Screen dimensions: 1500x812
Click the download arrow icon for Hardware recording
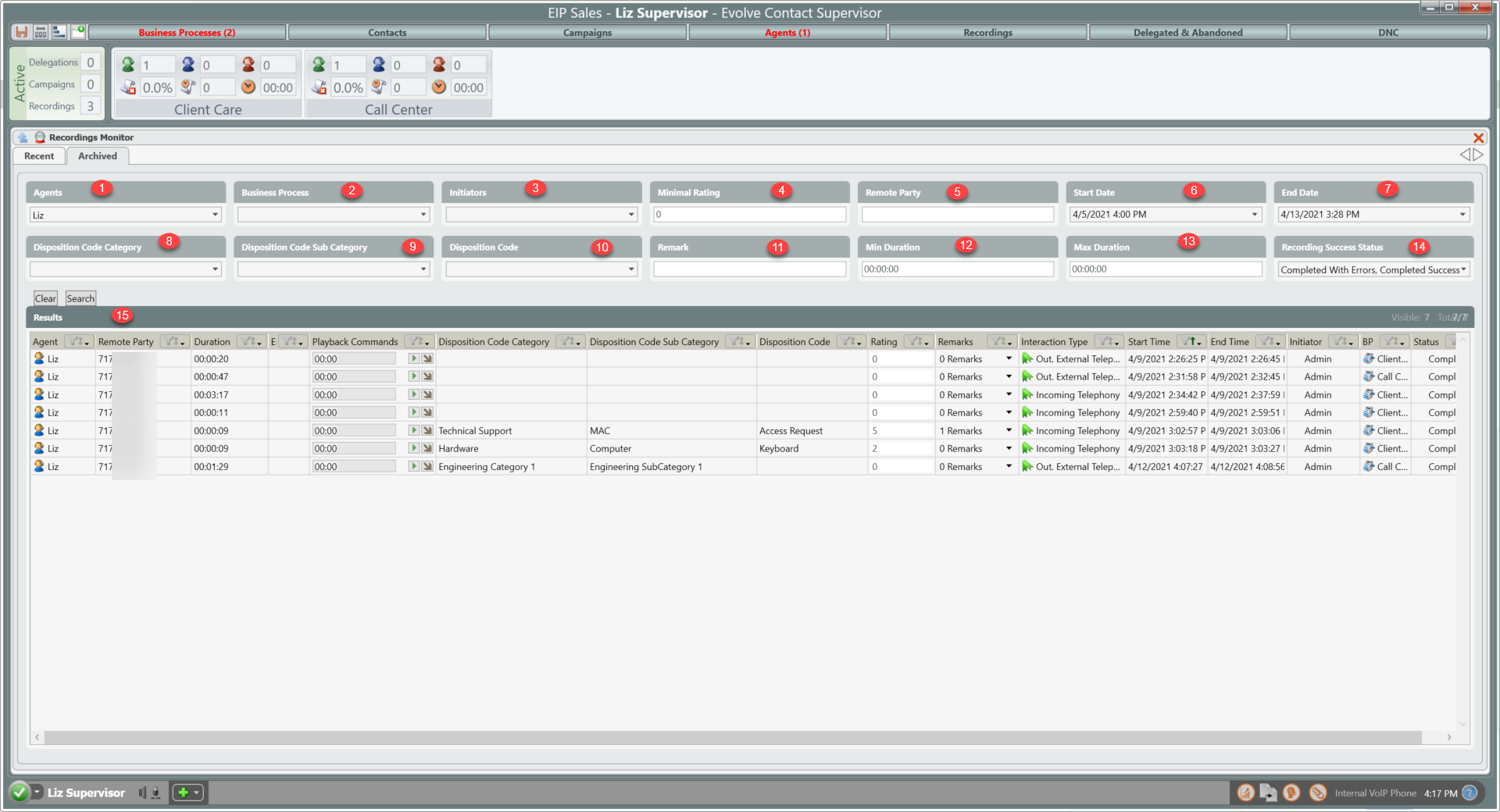click(x=427, y=448)
